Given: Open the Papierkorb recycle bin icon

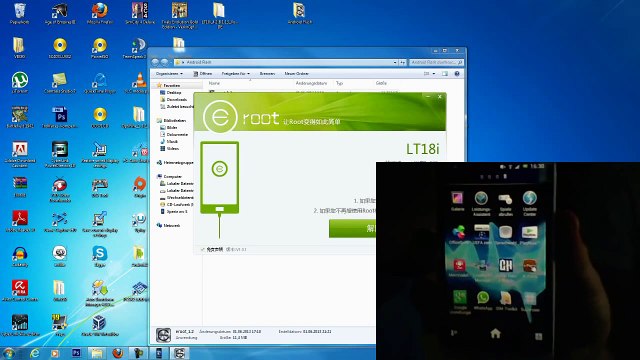Looking at the screenshot, I should 20,13.
